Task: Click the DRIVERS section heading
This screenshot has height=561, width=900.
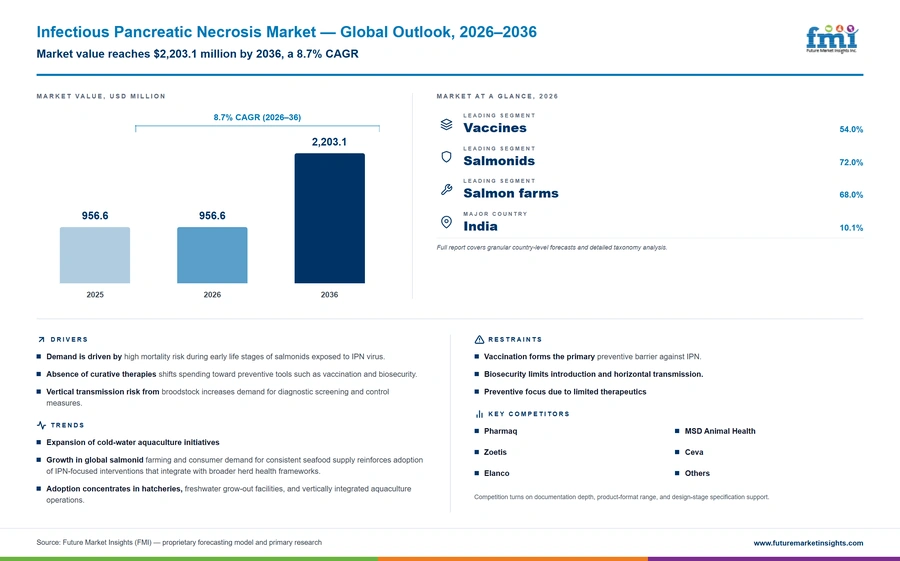Action: click(x=69, y=339)
